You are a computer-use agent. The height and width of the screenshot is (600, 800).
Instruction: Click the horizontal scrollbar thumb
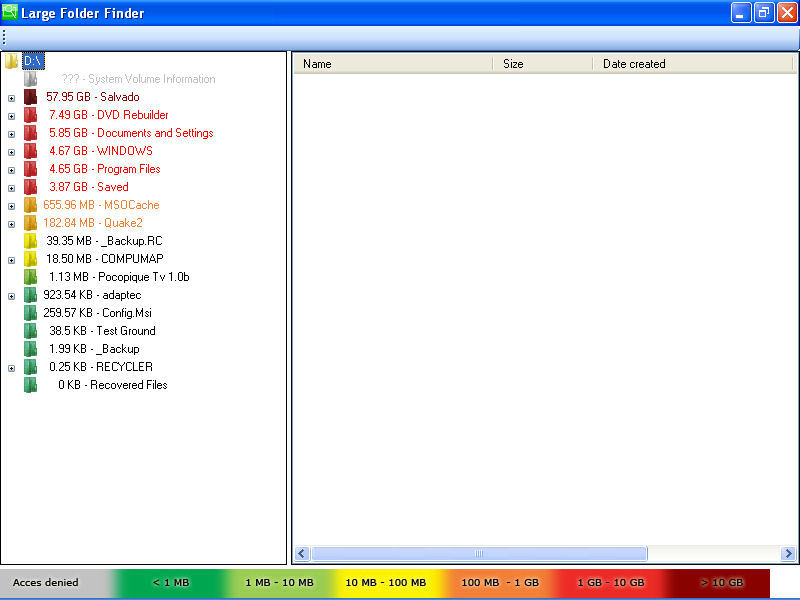pos(479,554)
